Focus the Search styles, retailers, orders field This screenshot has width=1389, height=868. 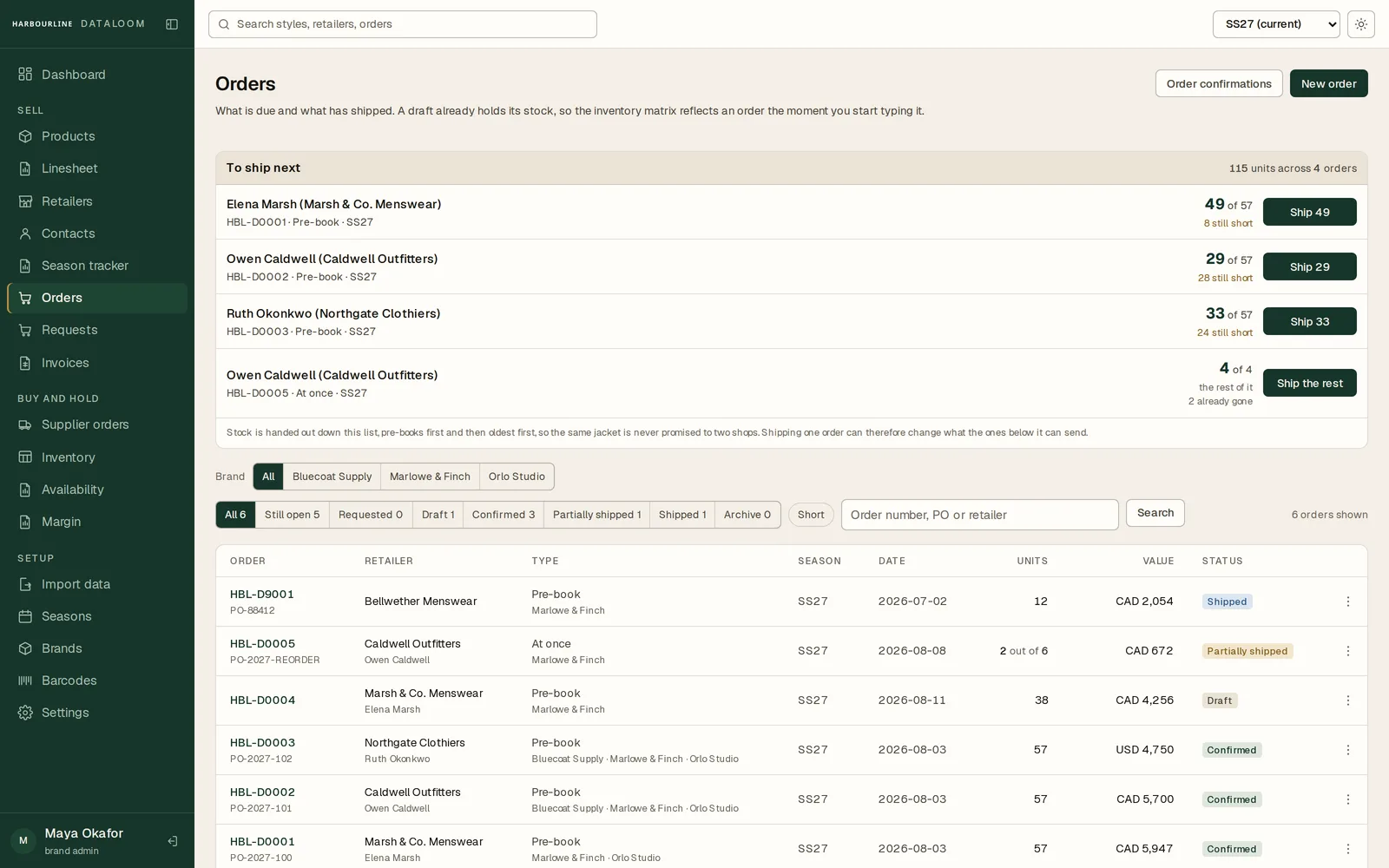tap(403, 24)
